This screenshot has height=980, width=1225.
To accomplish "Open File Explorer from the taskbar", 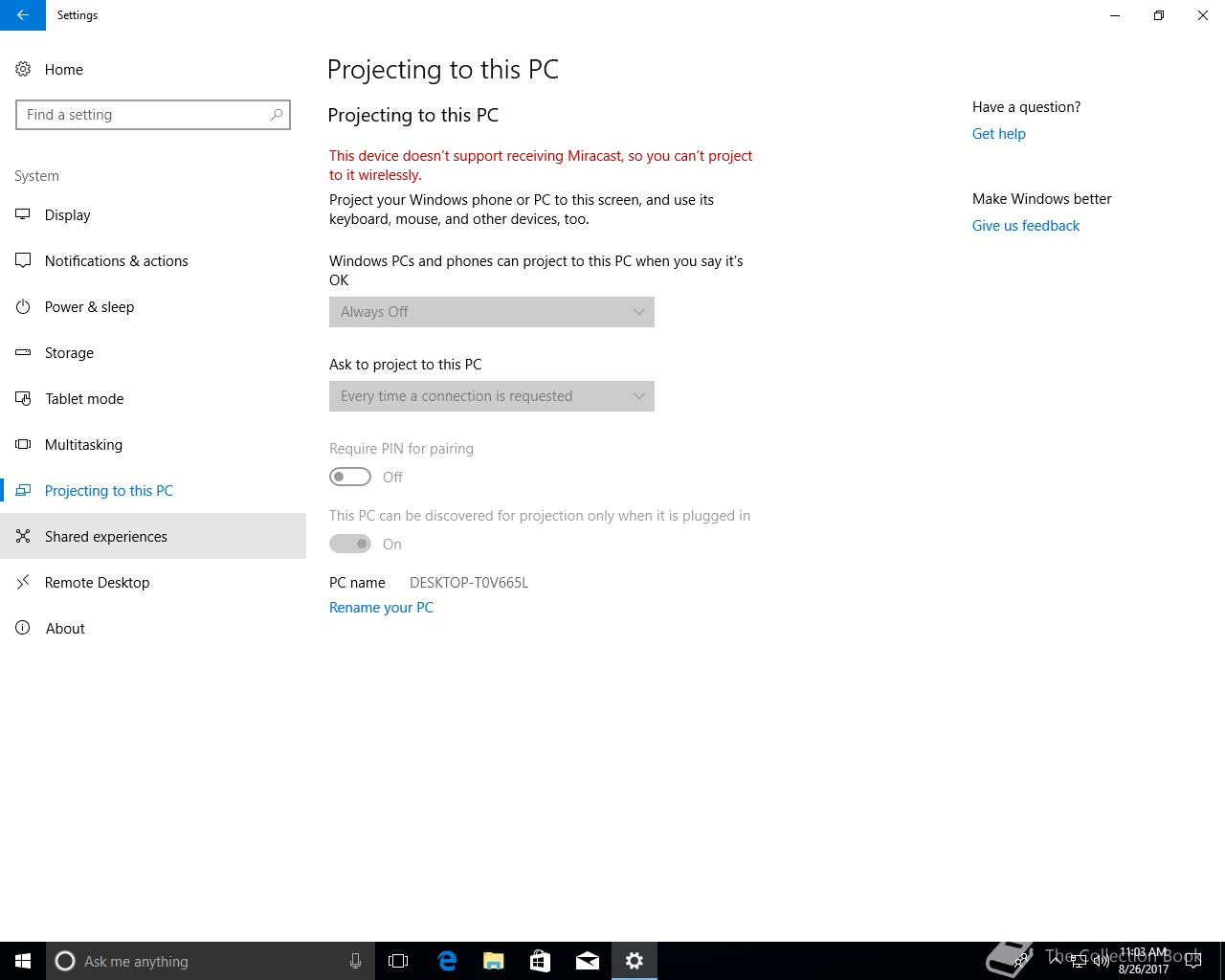I will point(494,961).
